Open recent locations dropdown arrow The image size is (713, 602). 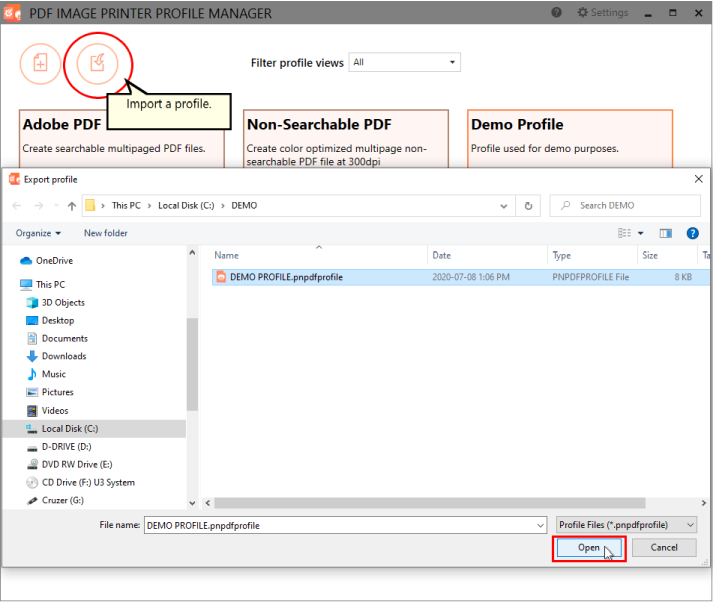[56, 206]
